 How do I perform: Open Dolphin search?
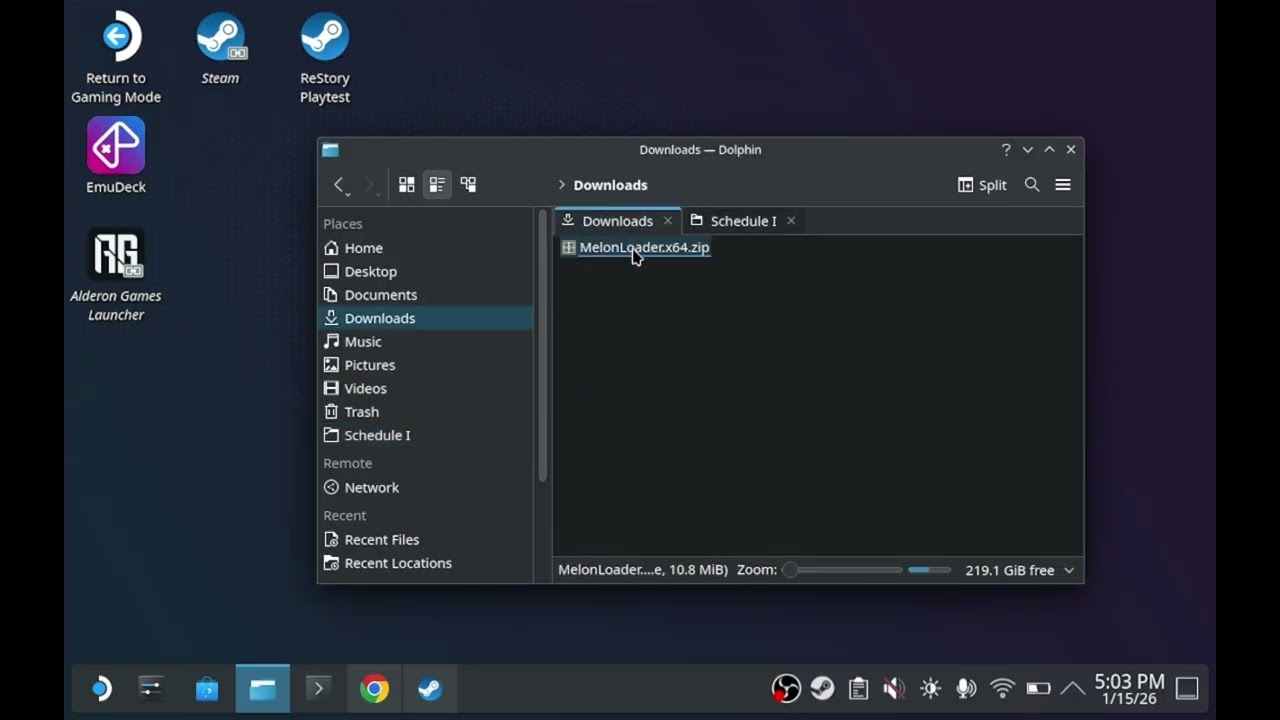click(x=1032, y=185)
